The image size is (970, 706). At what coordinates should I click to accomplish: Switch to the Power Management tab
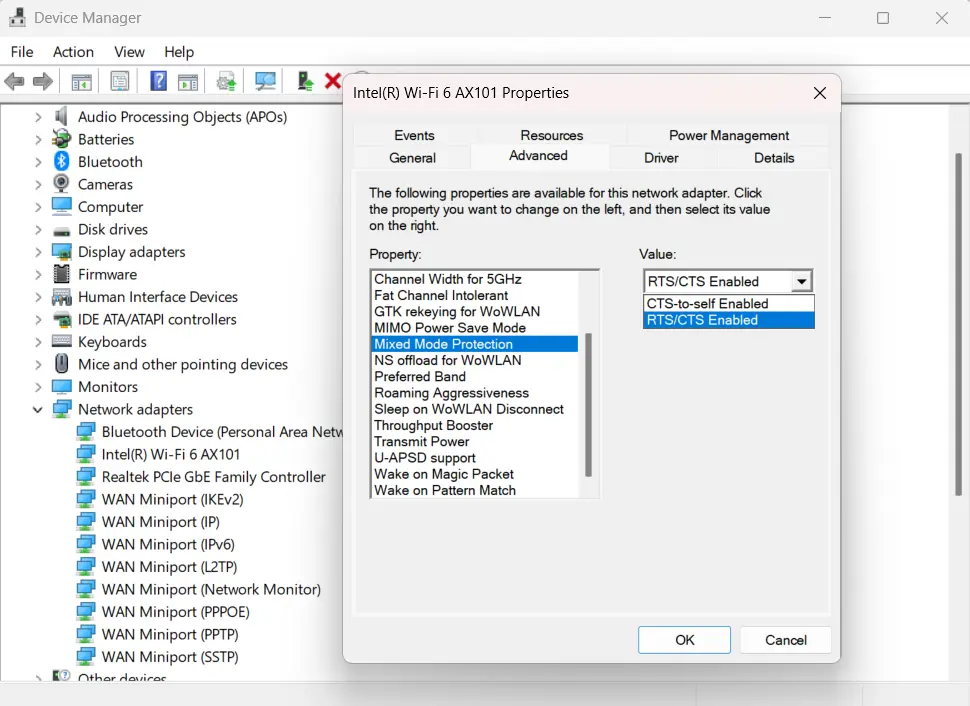tap(729, 135)
